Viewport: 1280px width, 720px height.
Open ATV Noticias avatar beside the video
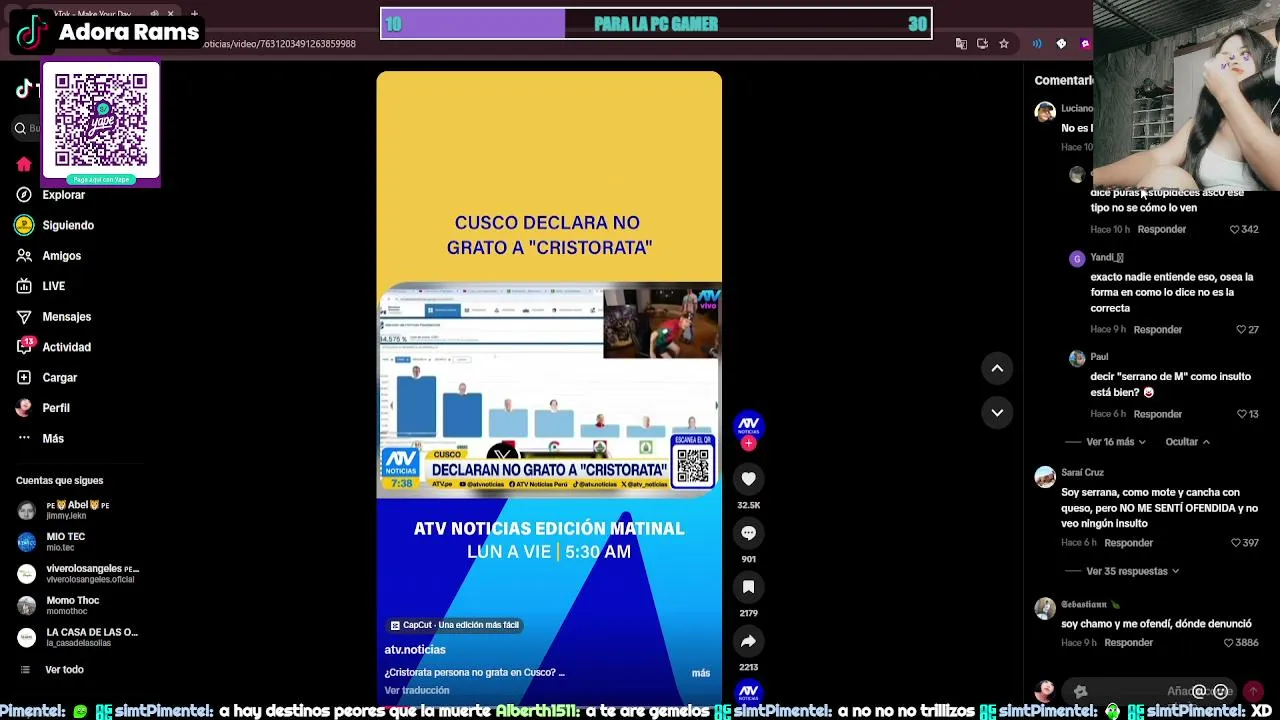tap(748, 424)
